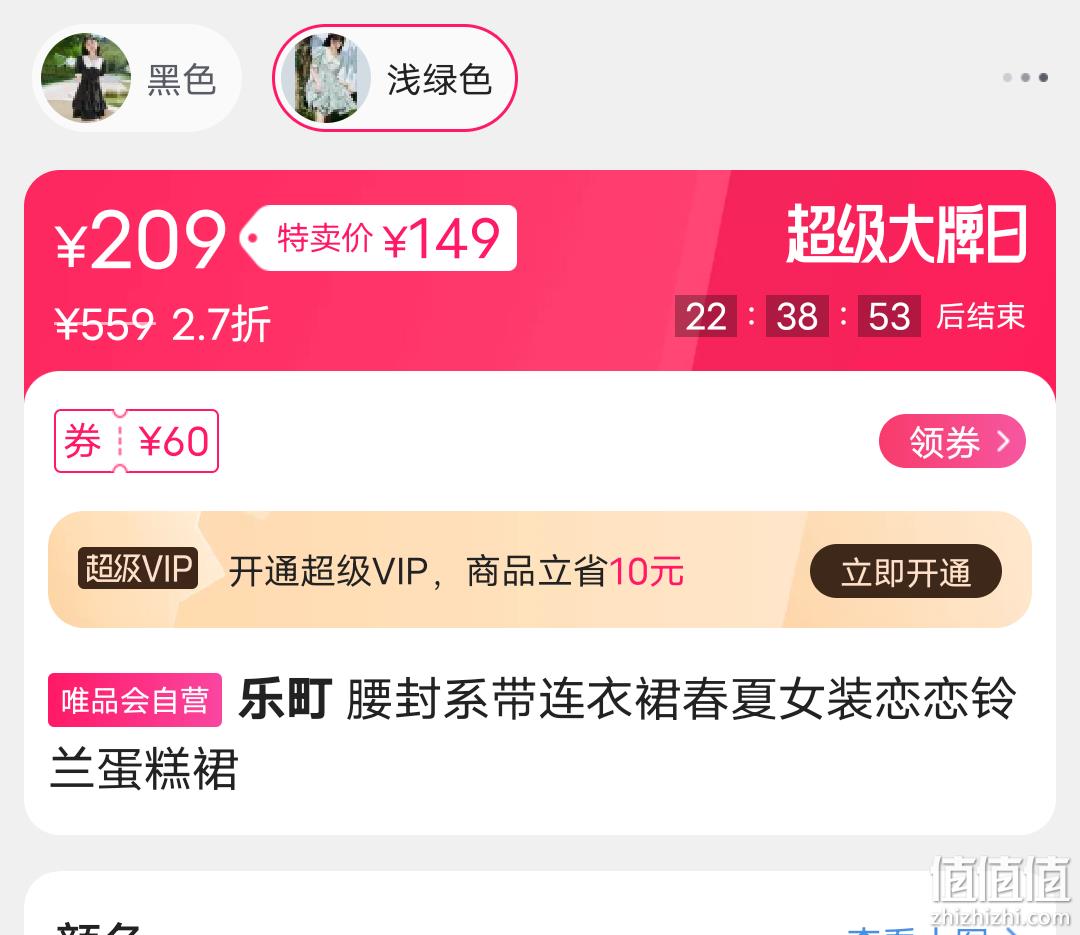Tap the 乐町 brand name

pos(285,699)
